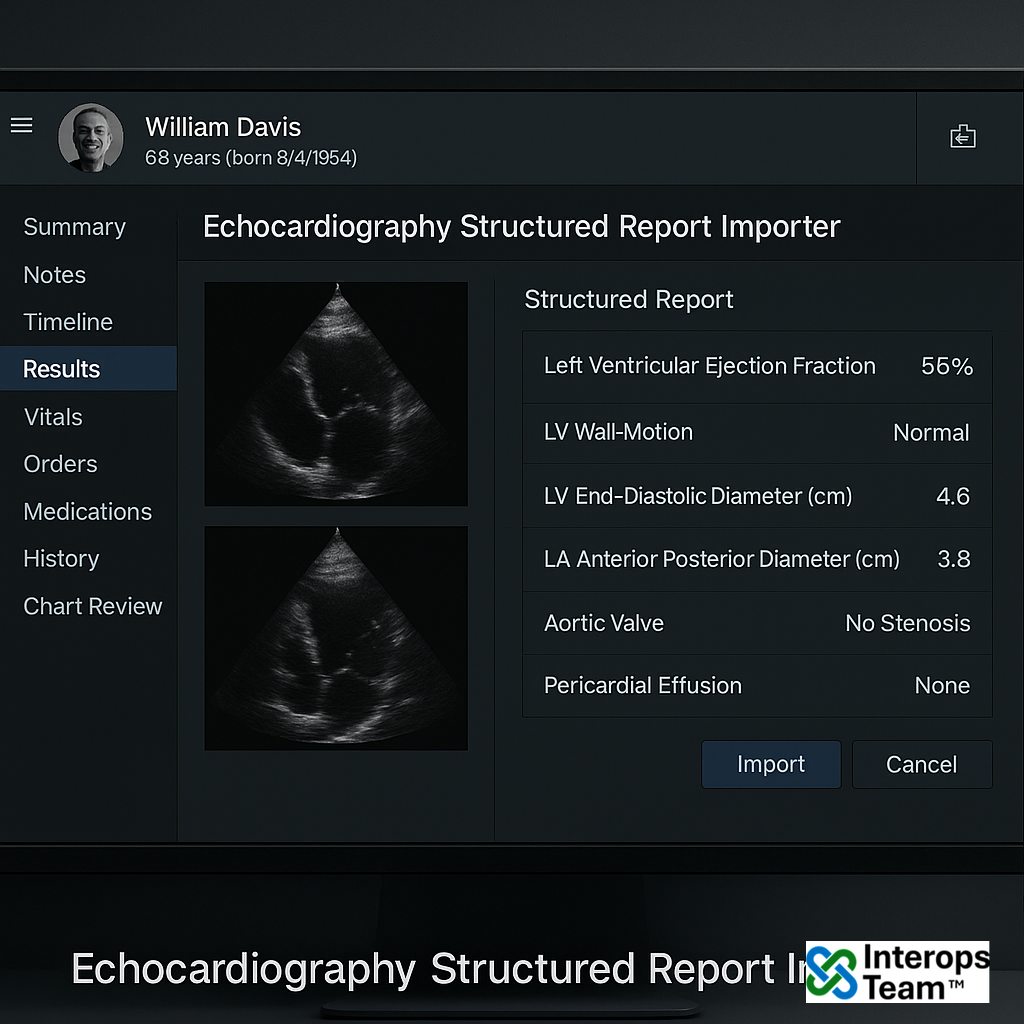Click the import/exit icon in header
The width and height of the screenshot is (1024, 1024).
click(963, 136)
